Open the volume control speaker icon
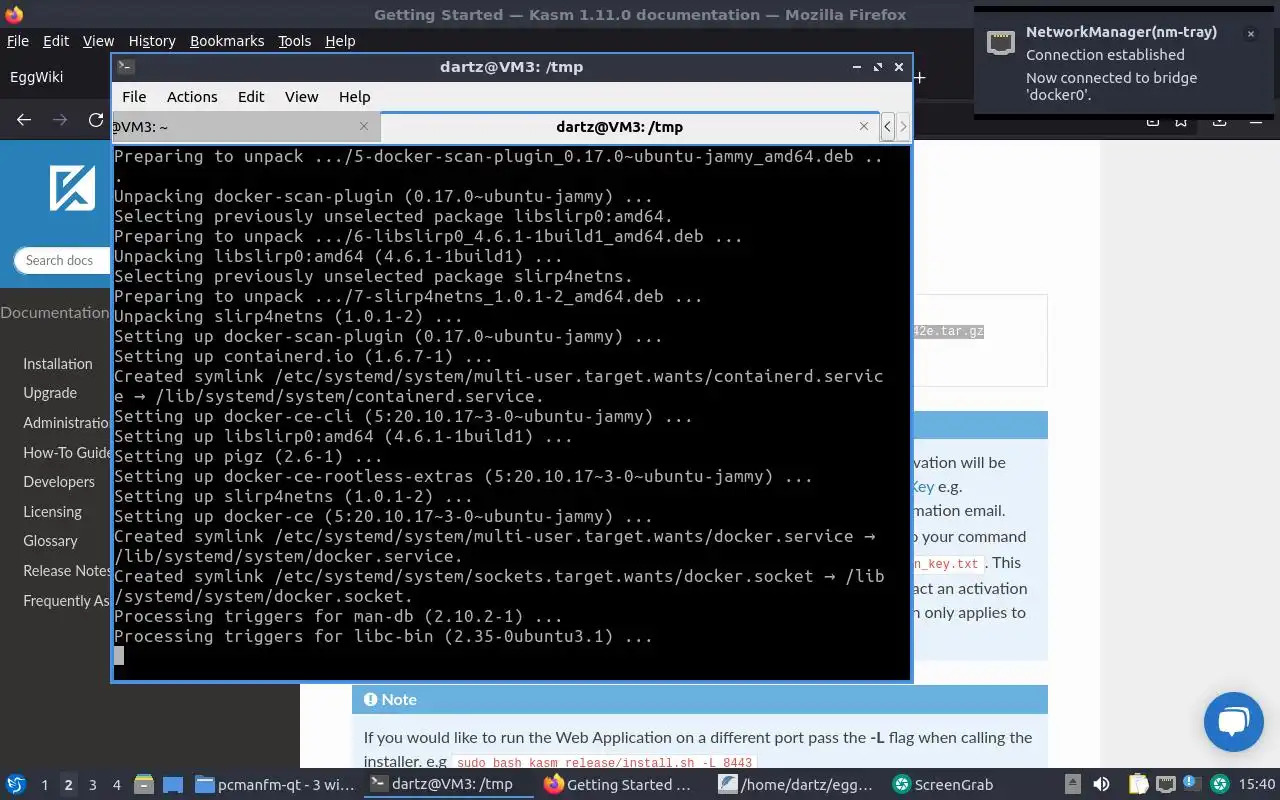1280x800 pixels. [1101, 785]
